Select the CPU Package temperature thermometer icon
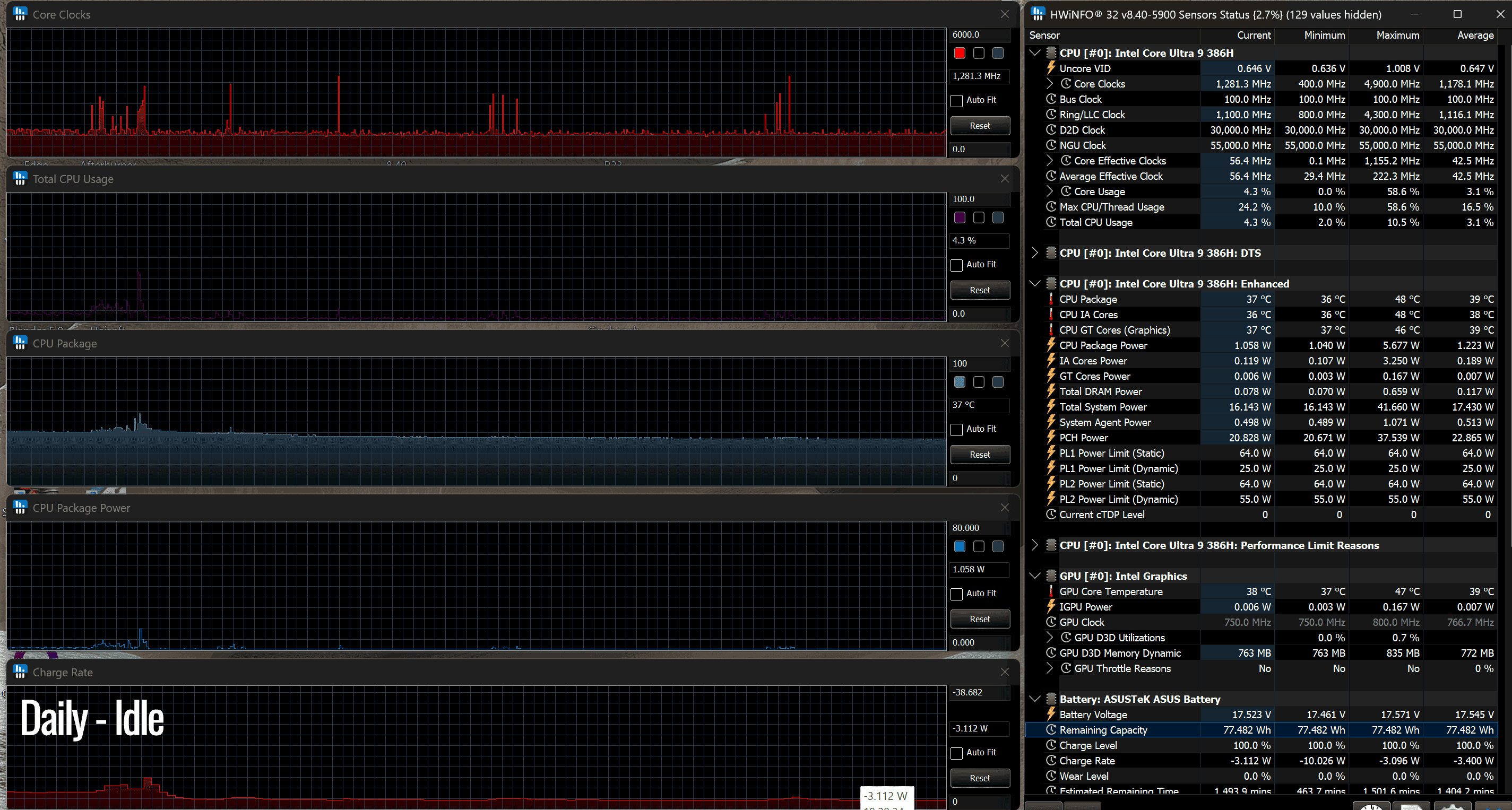Viewport: 1512px width, 810px height. coord(1051,299)
